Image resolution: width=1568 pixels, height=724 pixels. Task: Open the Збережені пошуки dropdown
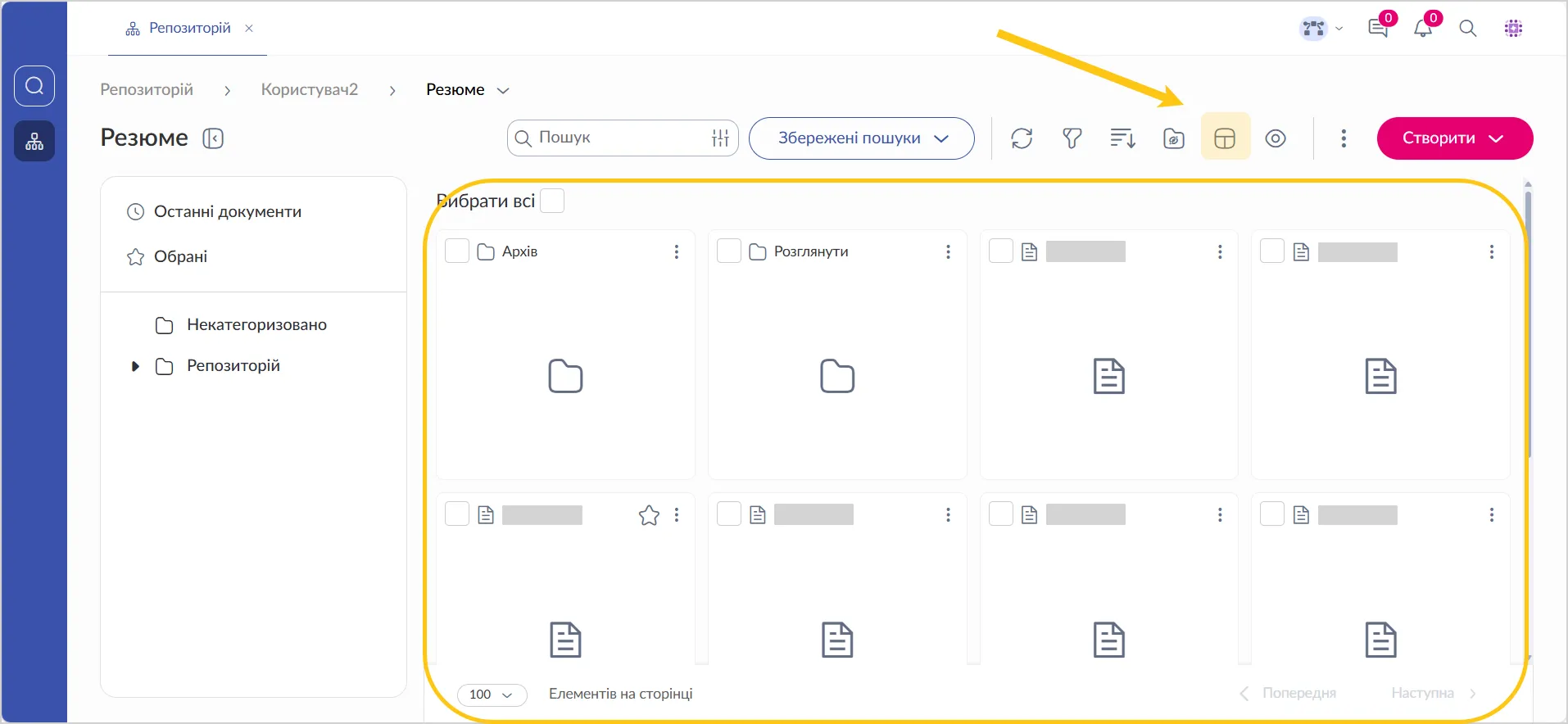862,138
